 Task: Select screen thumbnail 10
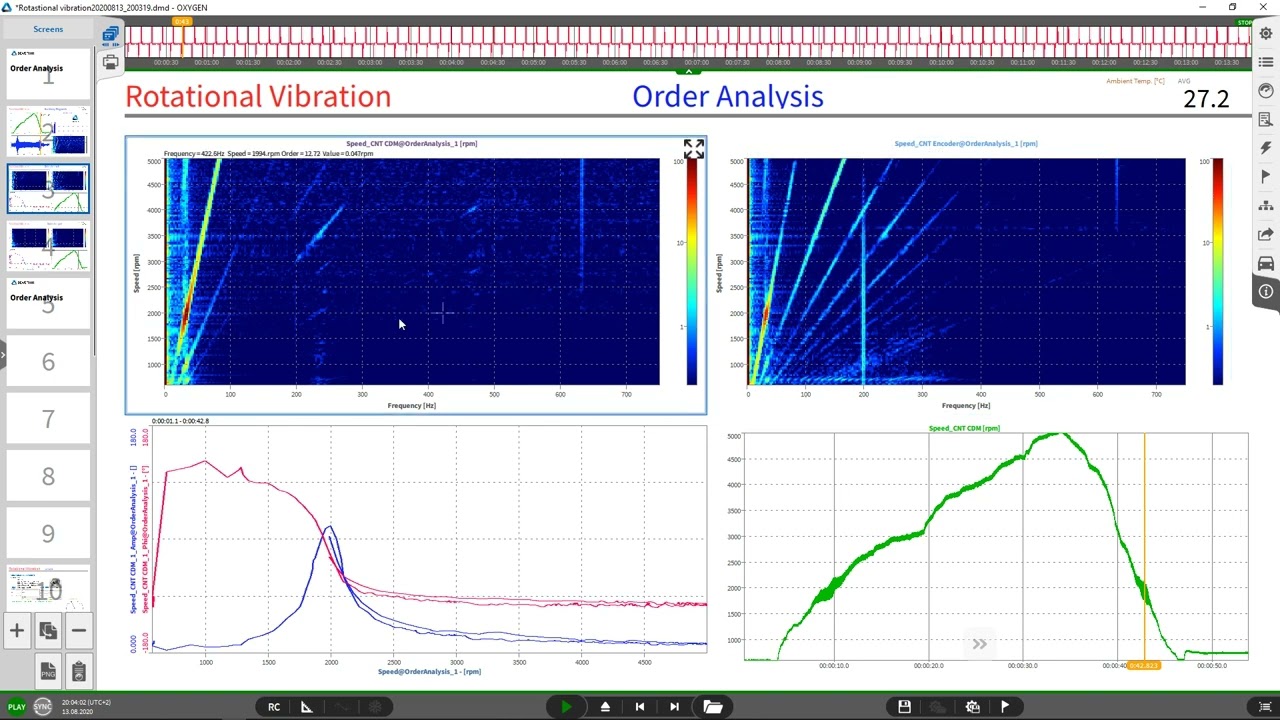click(48, 590)
